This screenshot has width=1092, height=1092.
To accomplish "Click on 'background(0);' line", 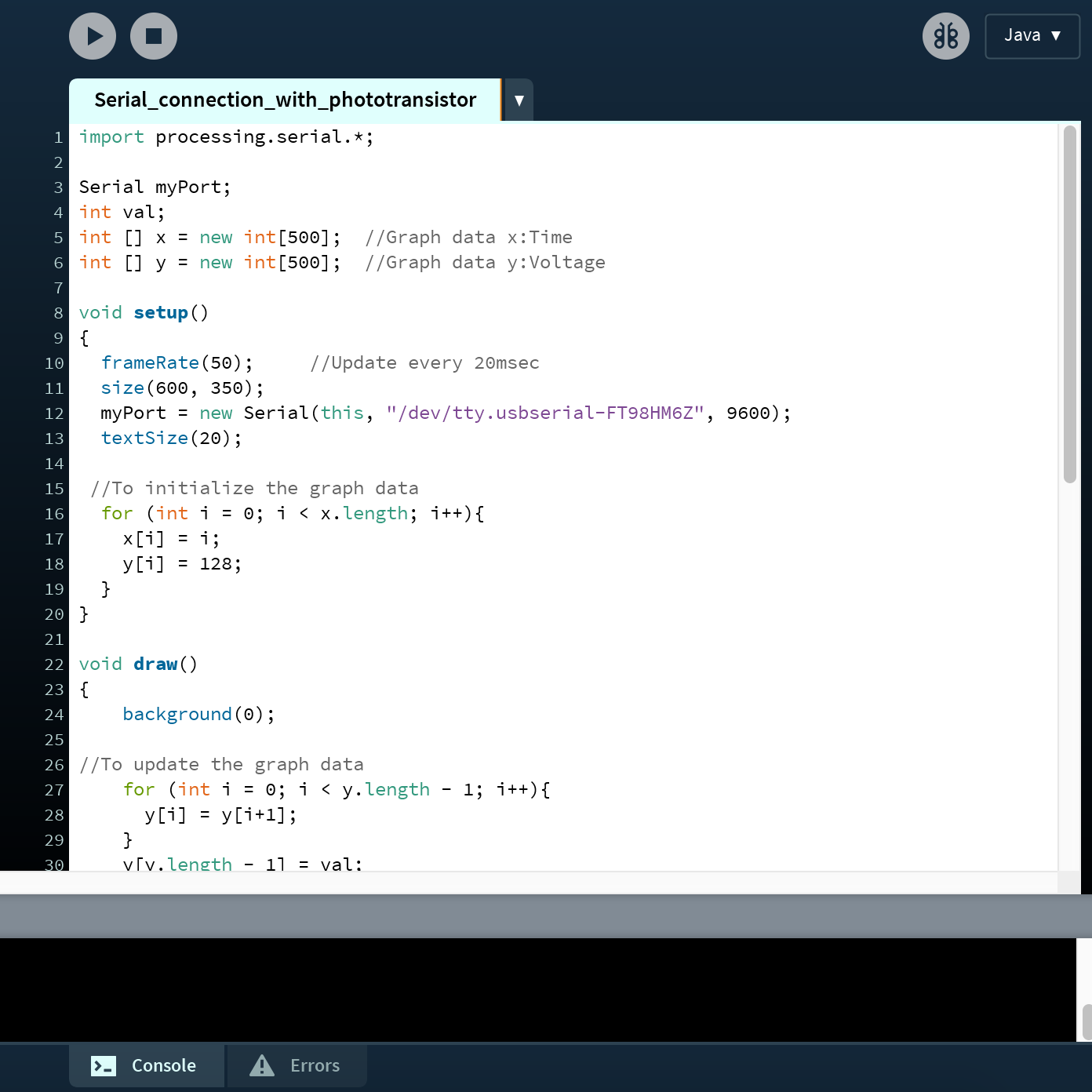I will [198, 715].
